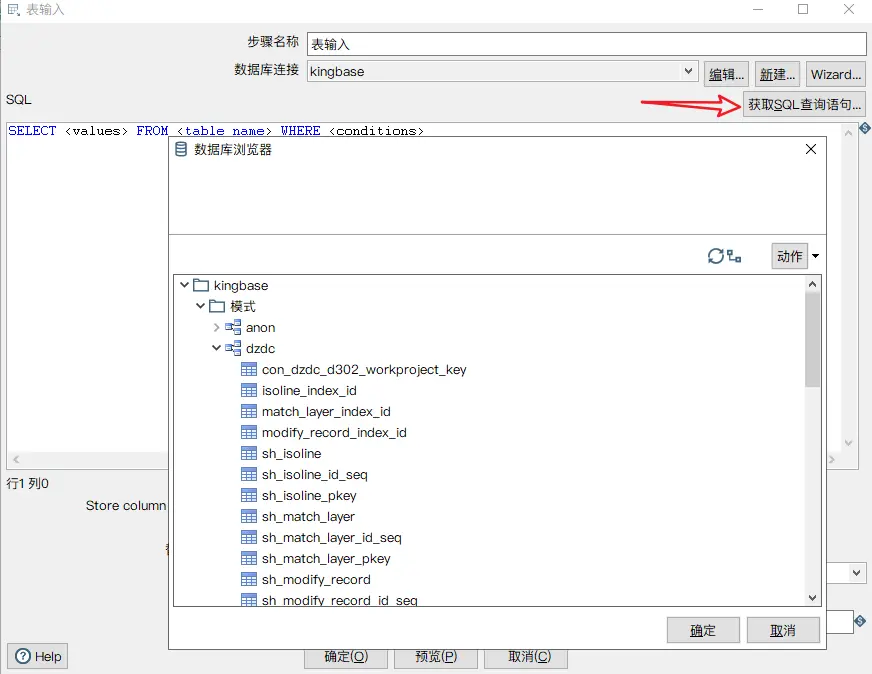Image resolution: width=872 pixels, height=674 pixels.
Task: Collapse the kingbase root node
Action: (x=185, y=285)
